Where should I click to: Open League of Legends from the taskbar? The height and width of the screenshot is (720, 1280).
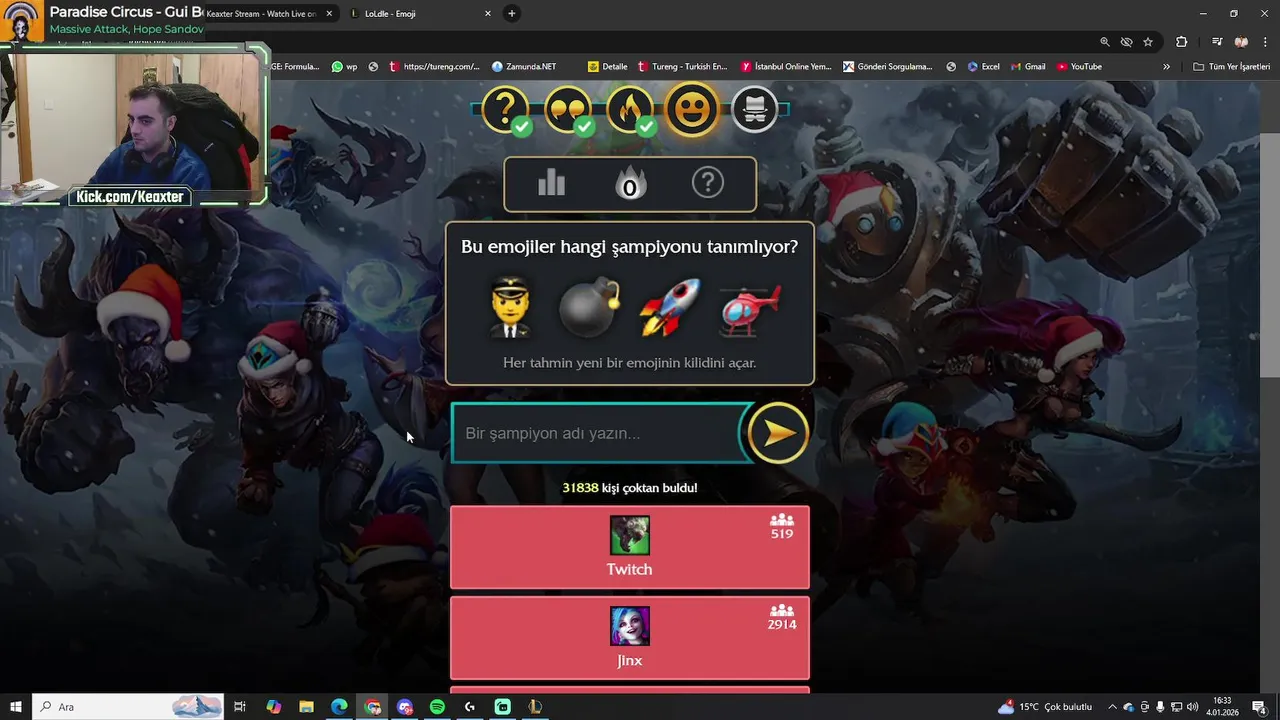[535, 707]
